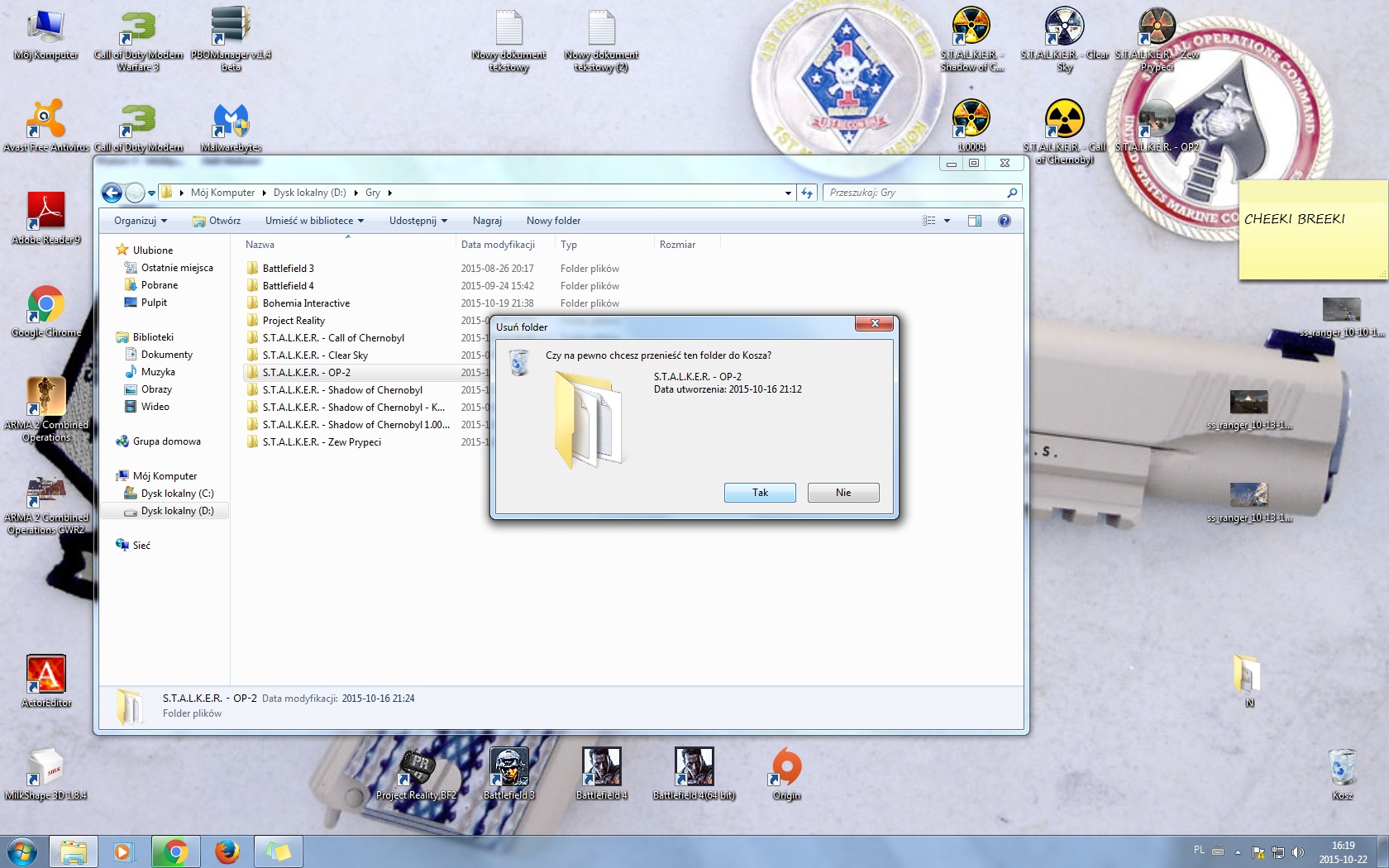The height and width of the screenshot is (868, 1389).
Task: Open Muzyka library in sidebar
Action: click(x=150, y=372)
